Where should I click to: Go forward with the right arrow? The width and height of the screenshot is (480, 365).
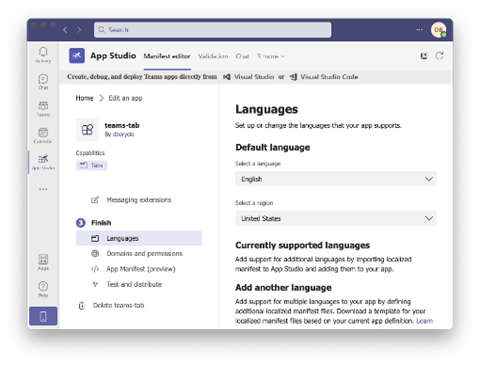[x=79, y=30]
